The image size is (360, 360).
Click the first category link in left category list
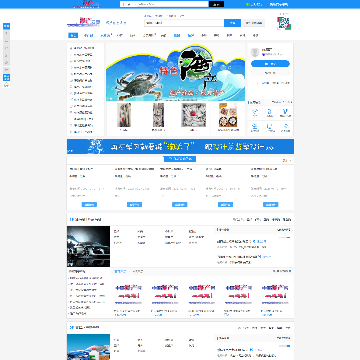82,48
